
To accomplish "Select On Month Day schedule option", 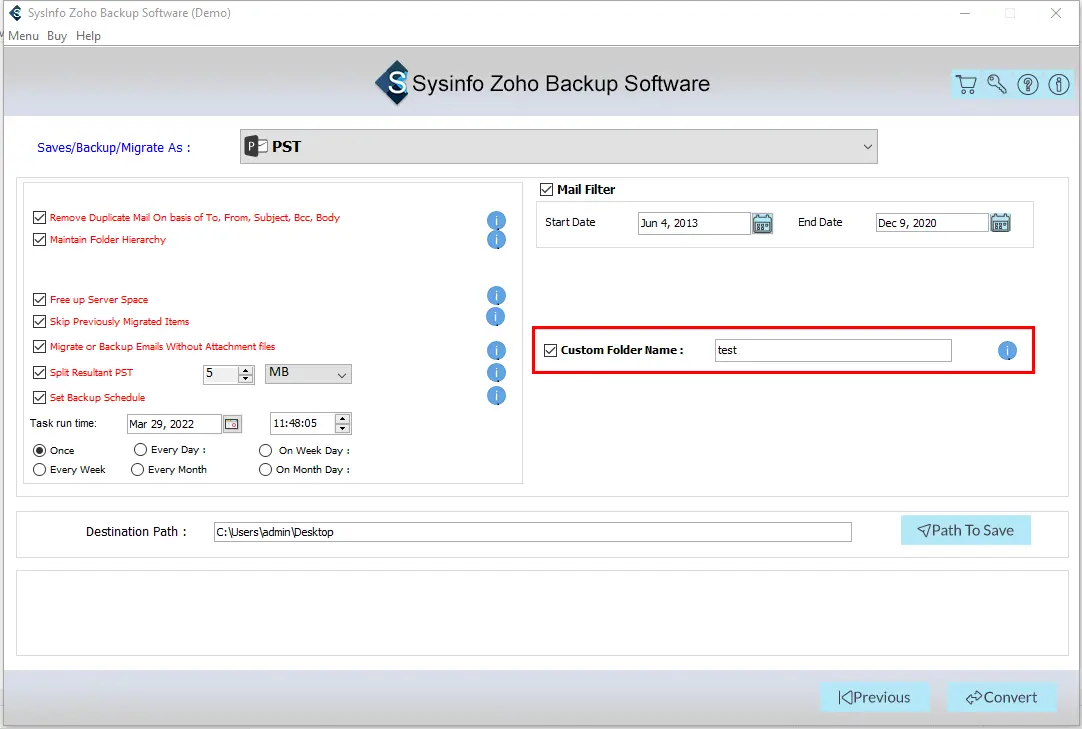I will [x=266, y=469].
